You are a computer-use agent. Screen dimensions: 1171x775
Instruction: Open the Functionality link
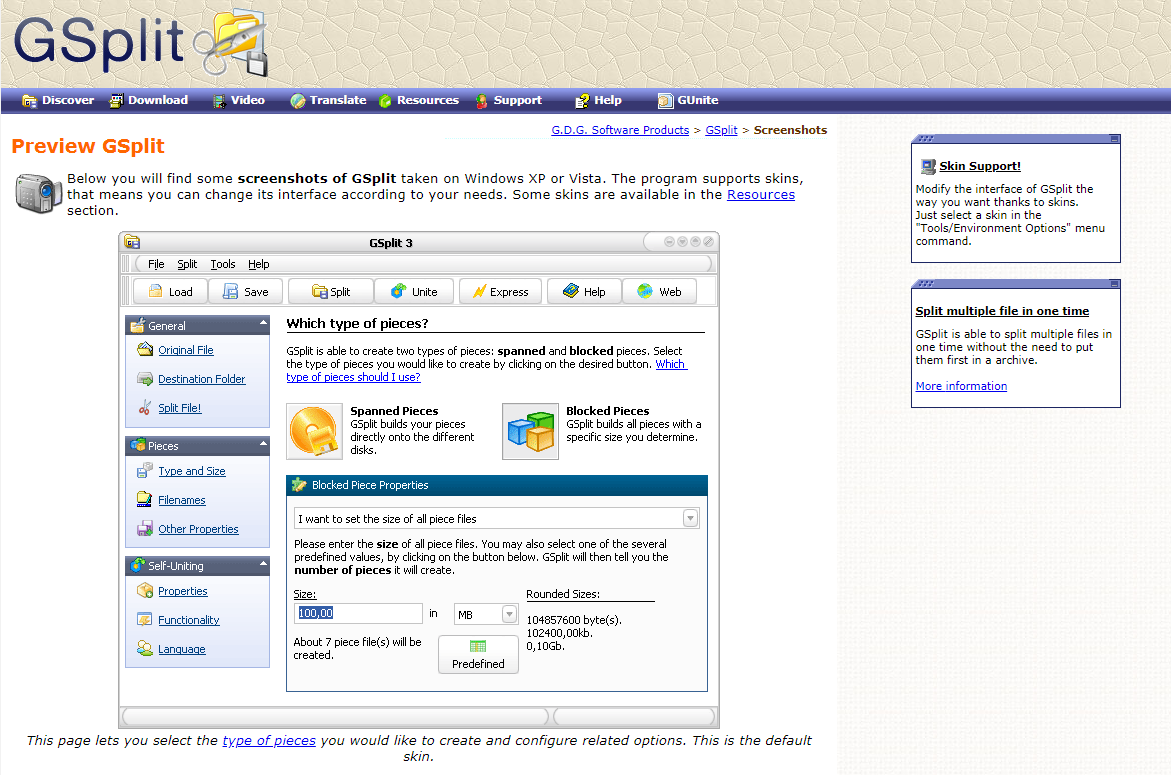[x=189, y=620]
